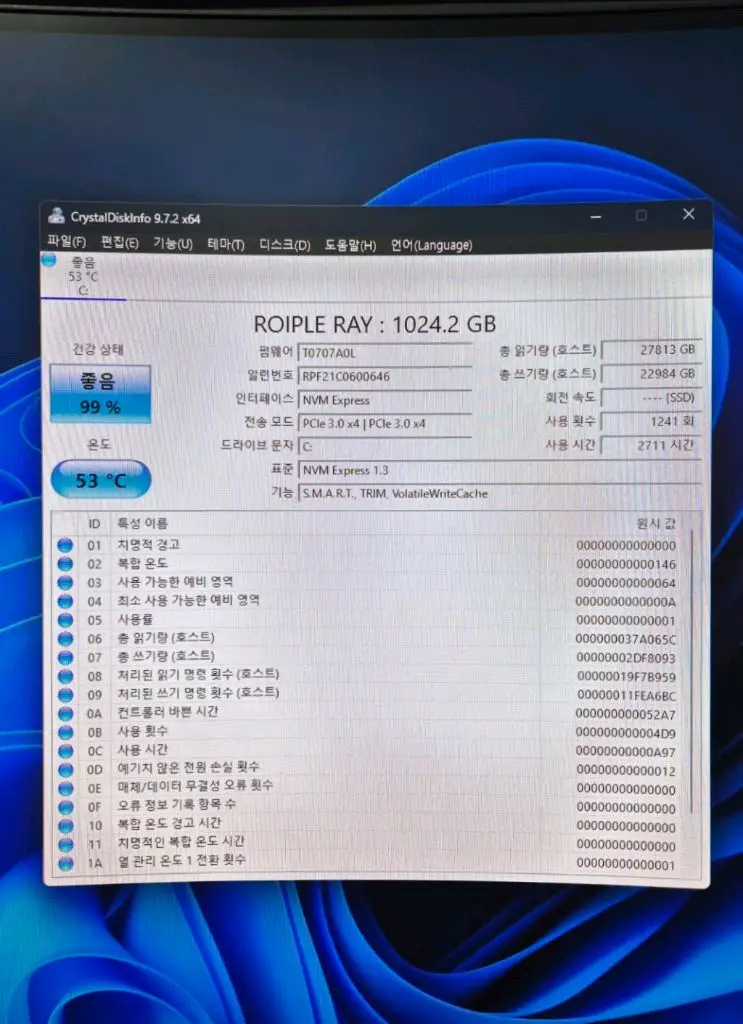Select raw value 00000002DF8093
The height and width of the screenshot is (1024, 743).
click(x=625, y=658)
